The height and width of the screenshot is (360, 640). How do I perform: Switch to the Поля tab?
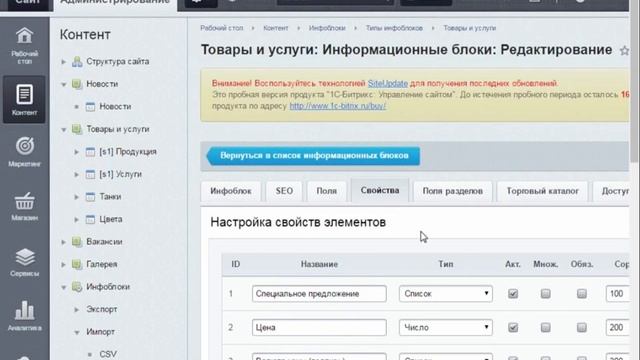(x=327, y=191)
